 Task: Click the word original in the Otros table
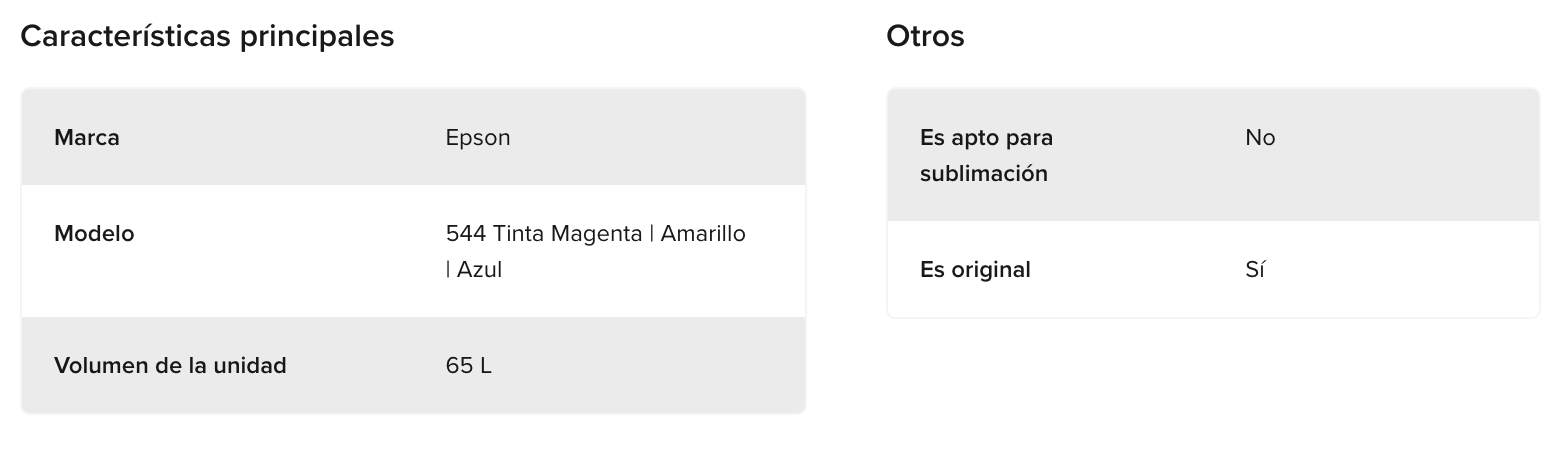989,270
